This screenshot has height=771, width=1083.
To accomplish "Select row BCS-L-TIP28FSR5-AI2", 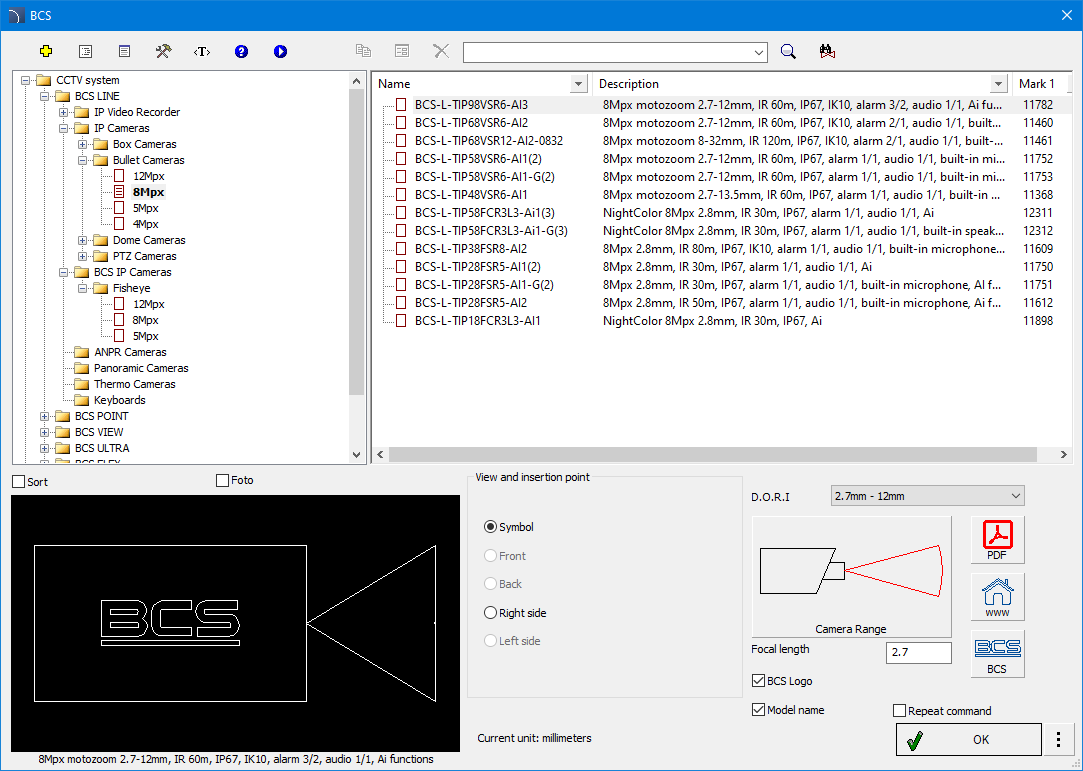I will [x=471, y=303].
